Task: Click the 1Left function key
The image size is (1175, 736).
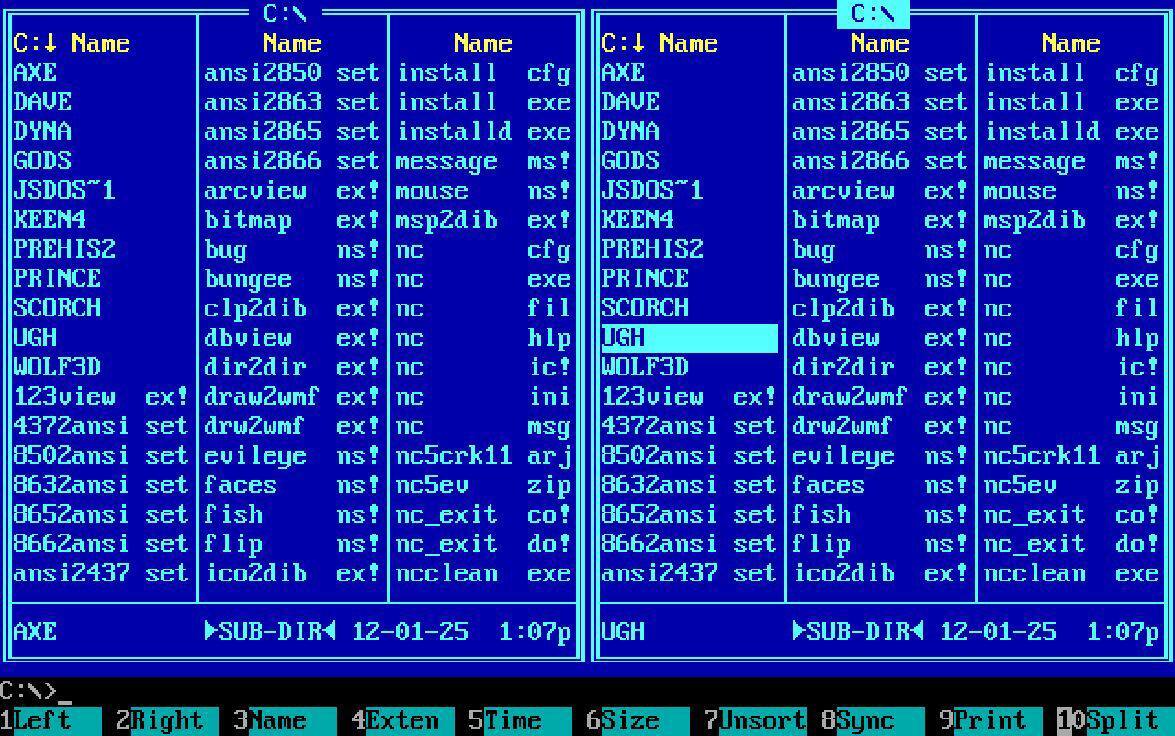Action: click(50, 721)
